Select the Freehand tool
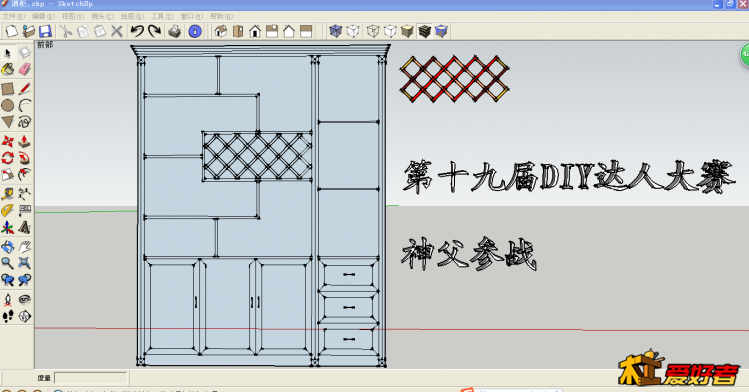 25,122
